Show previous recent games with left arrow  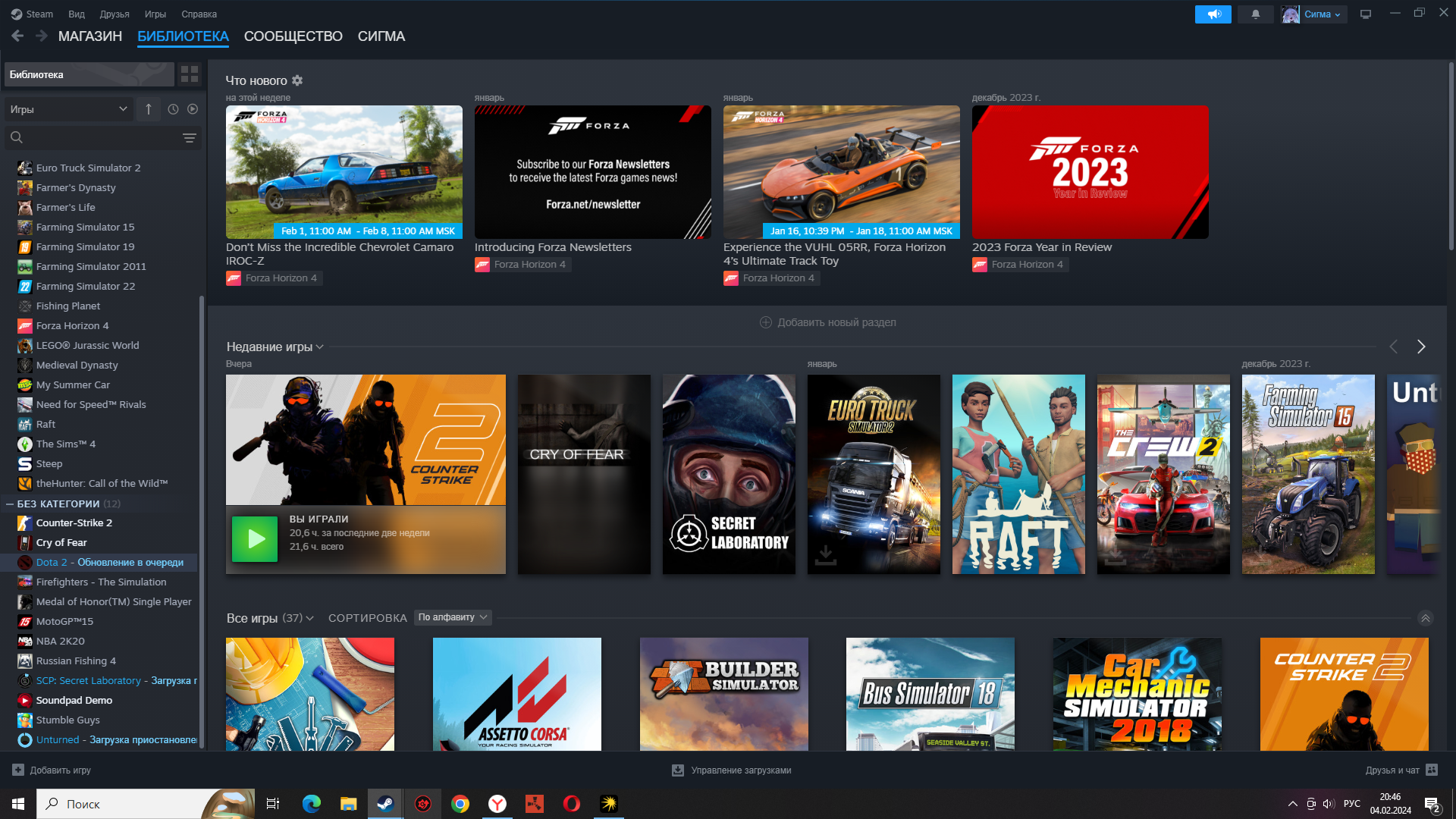pos(1393,347)
